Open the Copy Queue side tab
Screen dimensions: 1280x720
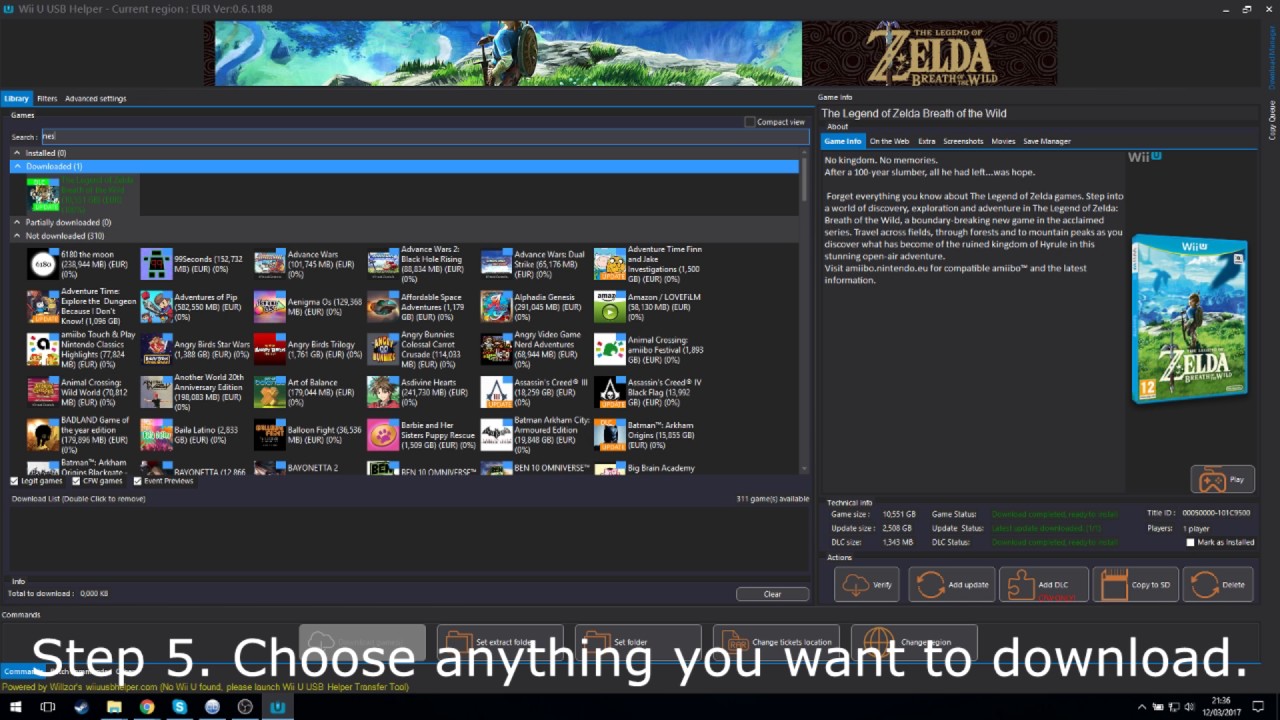[1272, 120]
